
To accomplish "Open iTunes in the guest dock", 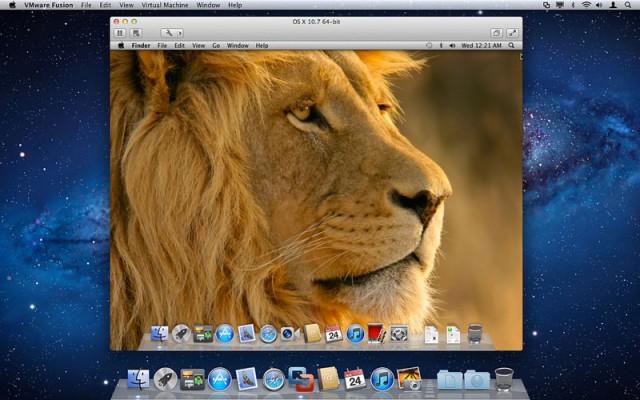I will click(x=355, y=334).
